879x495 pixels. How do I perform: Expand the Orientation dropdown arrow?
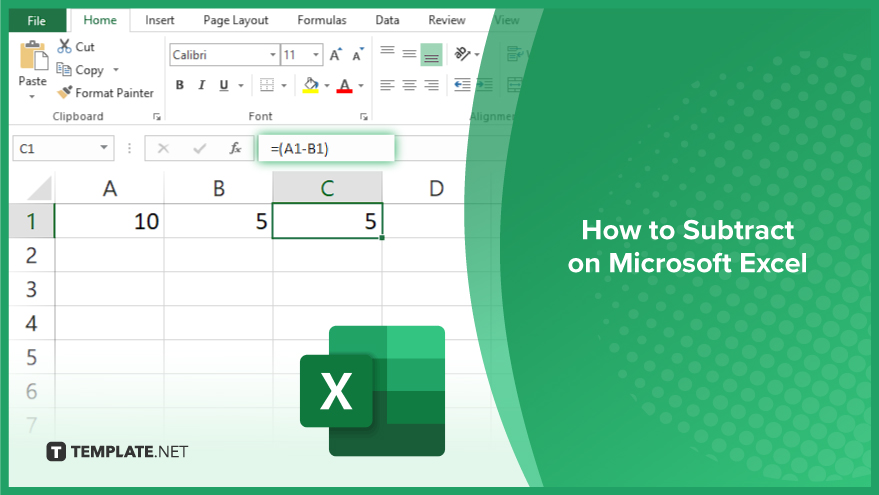click(477, 55)
